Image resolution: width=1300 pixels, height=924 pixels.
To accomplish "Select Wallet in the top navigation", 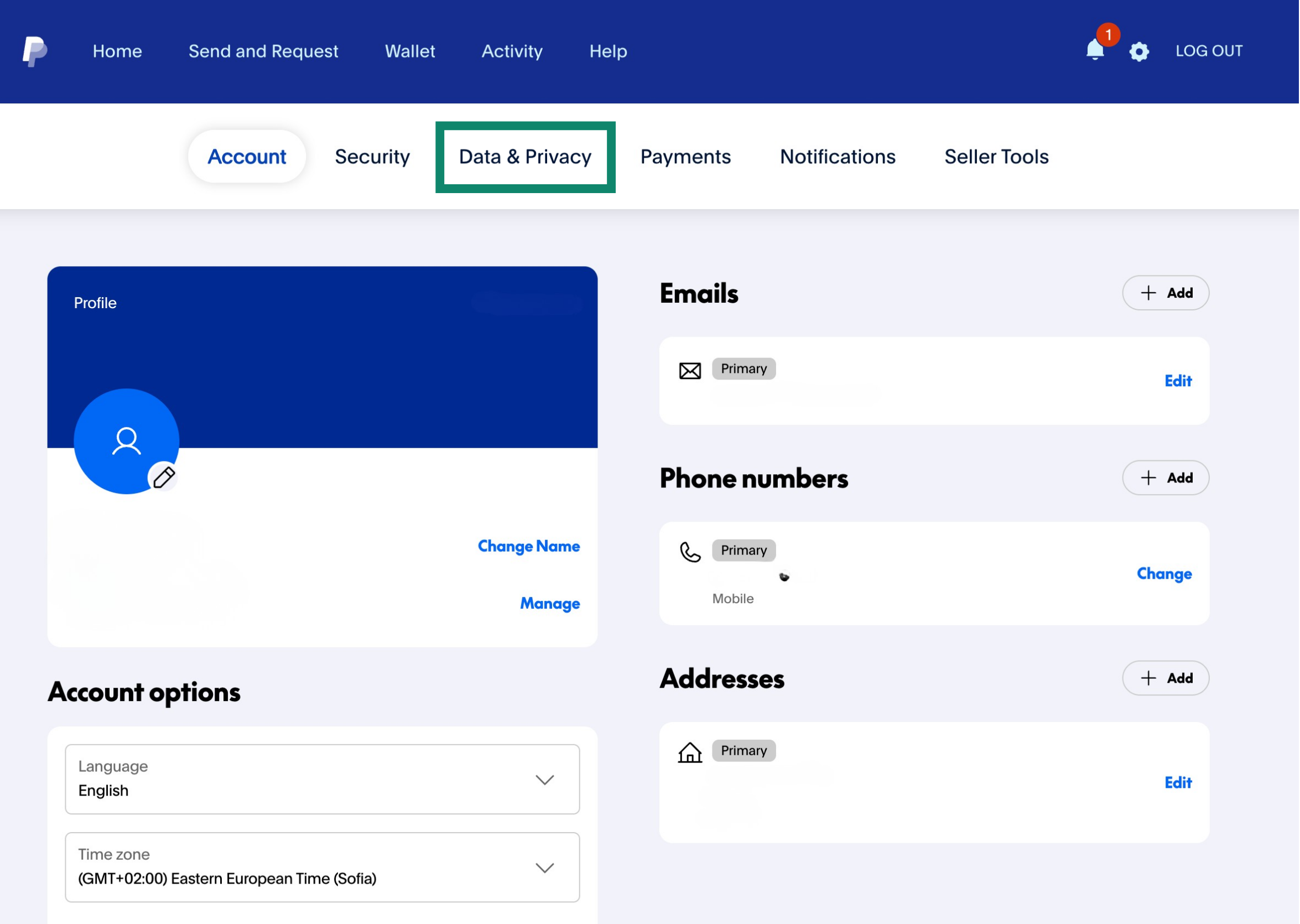I will click(409, 51).
